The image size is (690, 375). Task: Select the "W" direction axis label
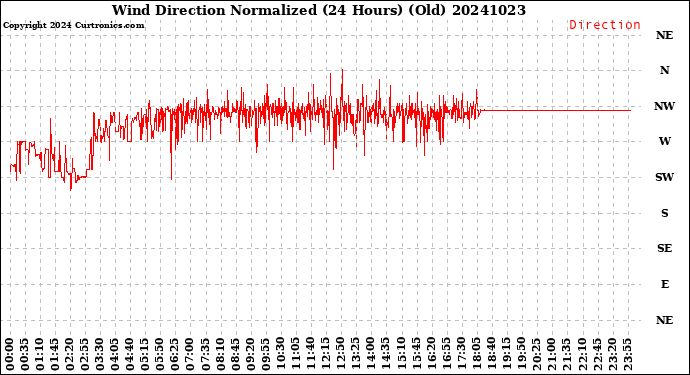(664, 141)
